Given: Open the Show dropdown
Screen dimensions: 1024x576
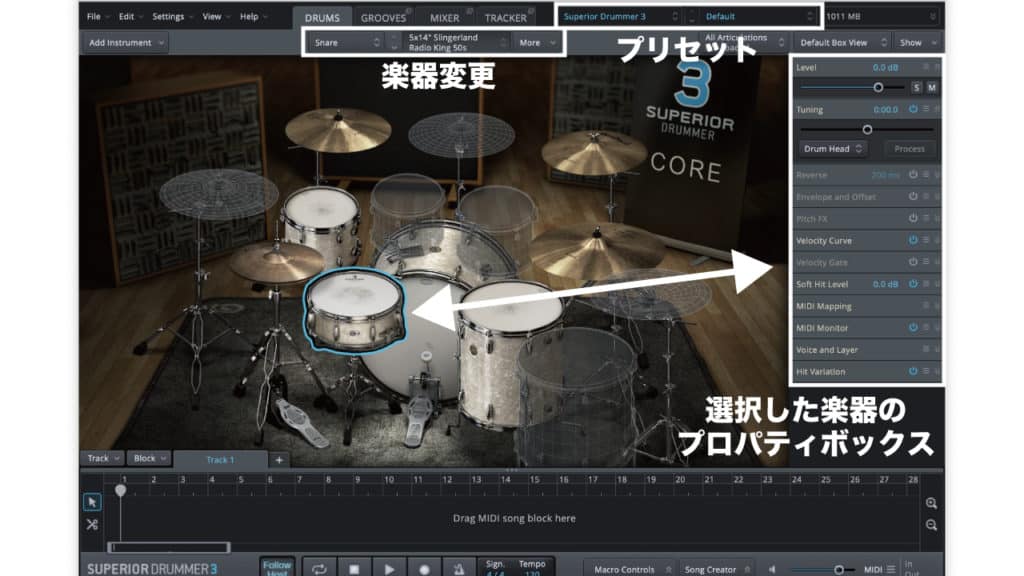Looking at the screenshot, I should point(917,42).
